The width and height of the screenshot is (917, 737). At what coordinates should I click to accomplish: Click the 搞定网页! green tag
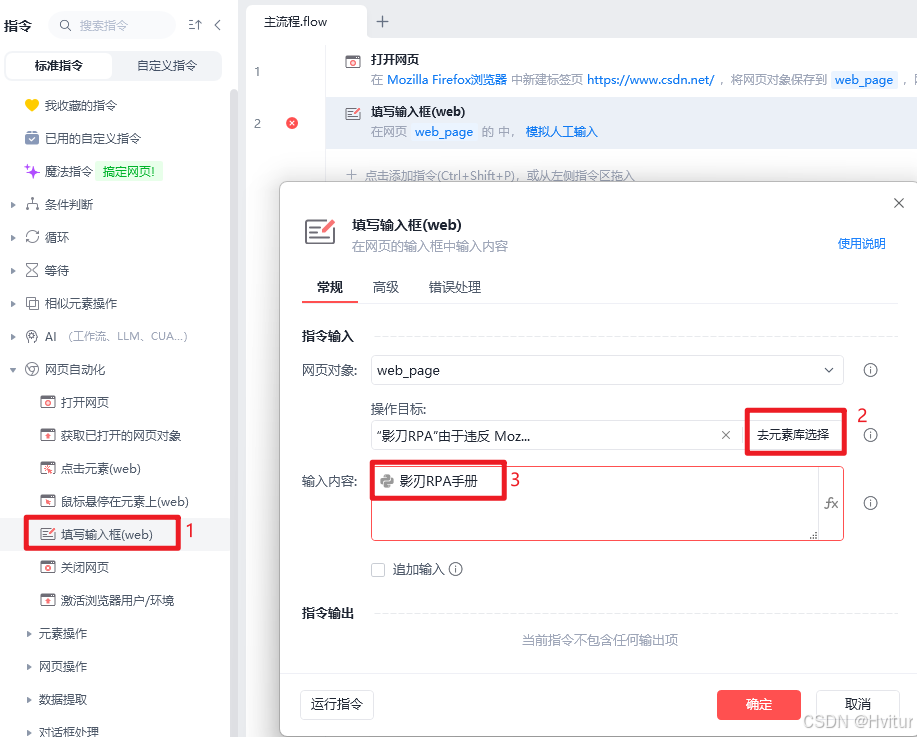pyautogui.click(x=129, y=171)
